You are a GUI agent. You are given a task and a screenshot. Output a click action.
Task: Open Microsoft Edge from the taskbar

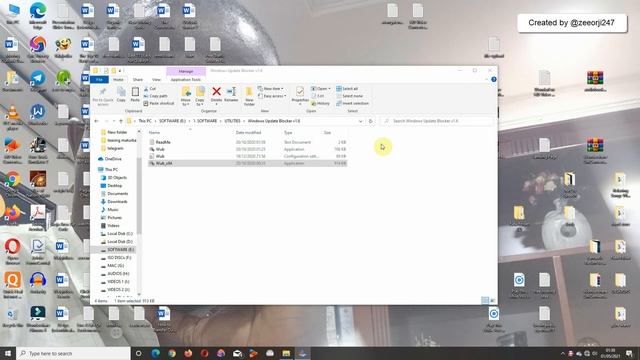point(156,353)
